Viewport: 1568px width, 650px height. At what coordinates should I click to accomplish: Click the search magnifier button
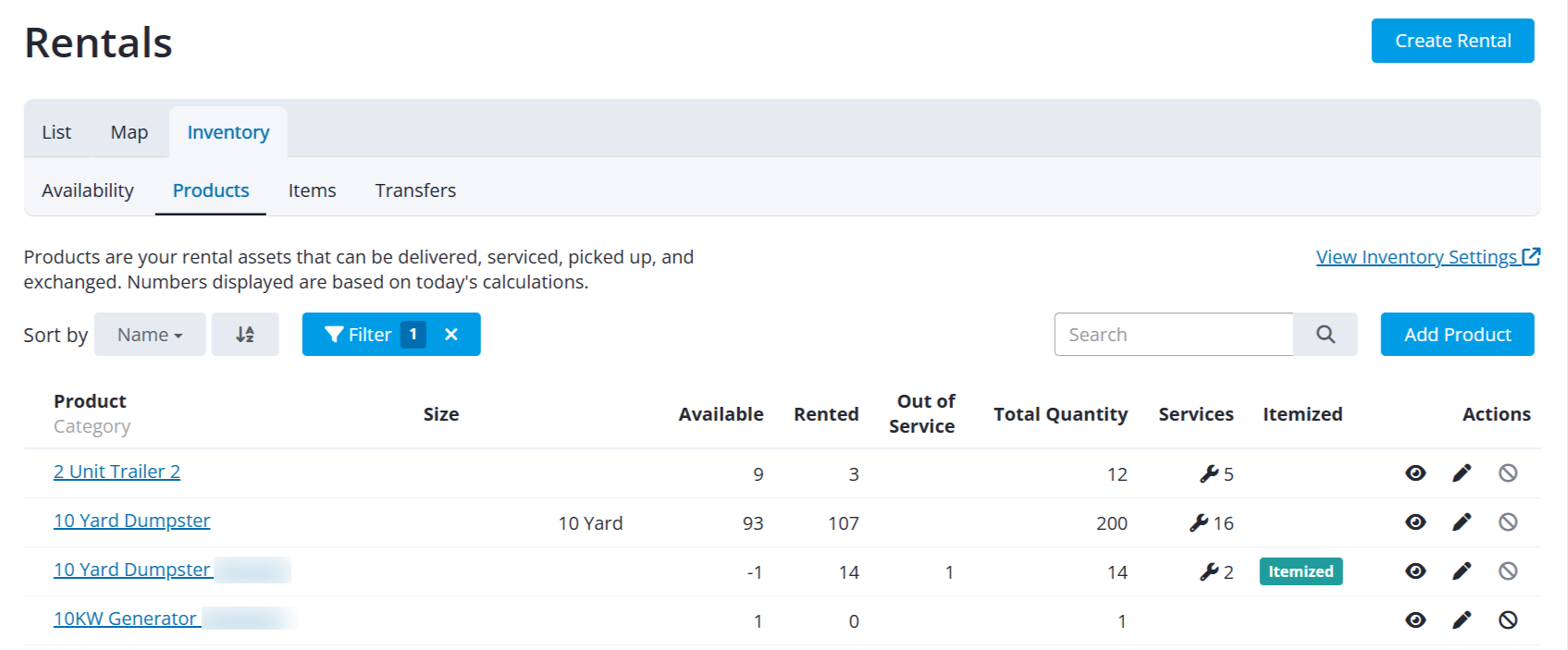click(x=1326, y=335)
